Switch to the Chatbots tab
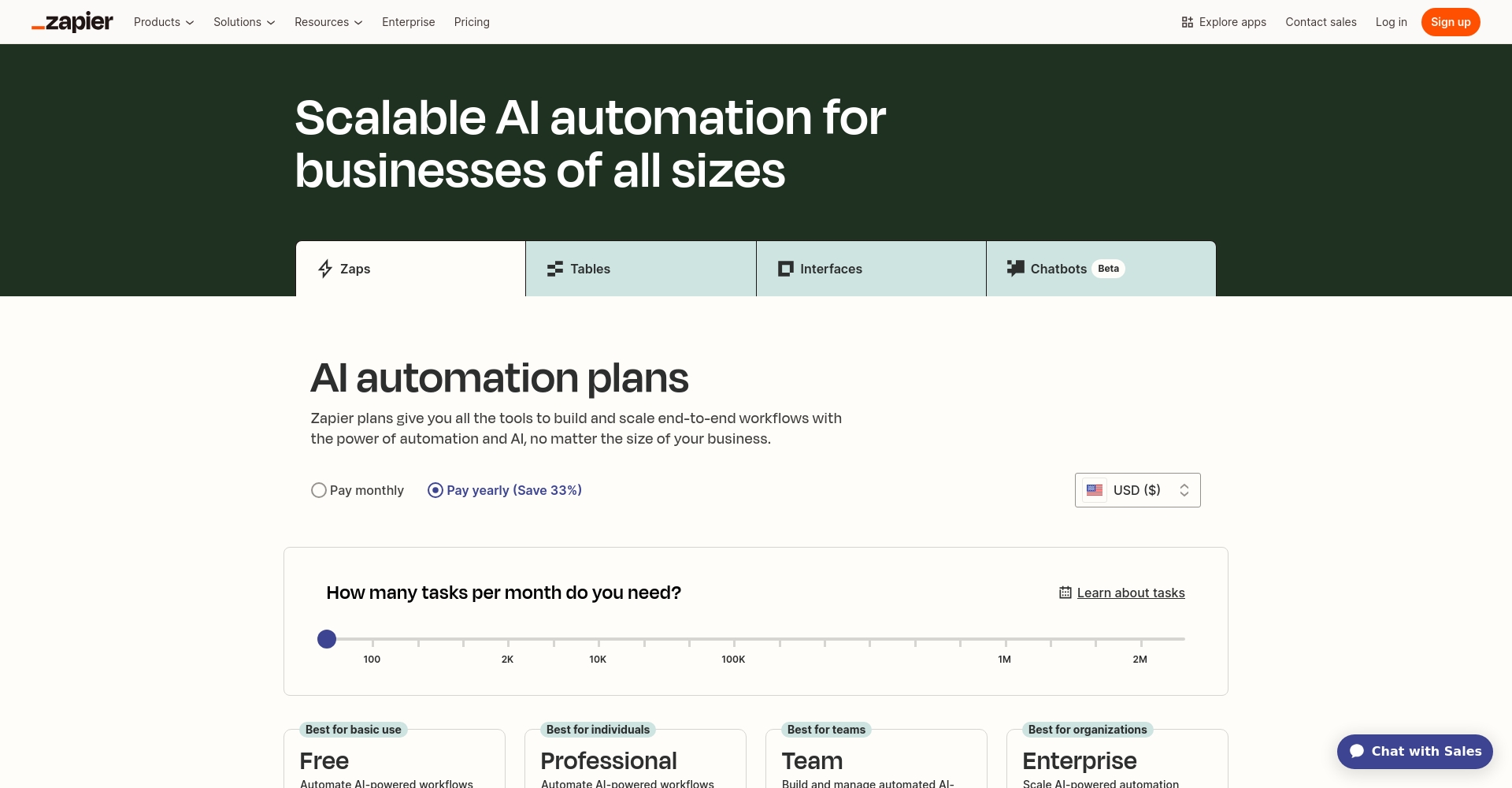 pos(1101,269)
